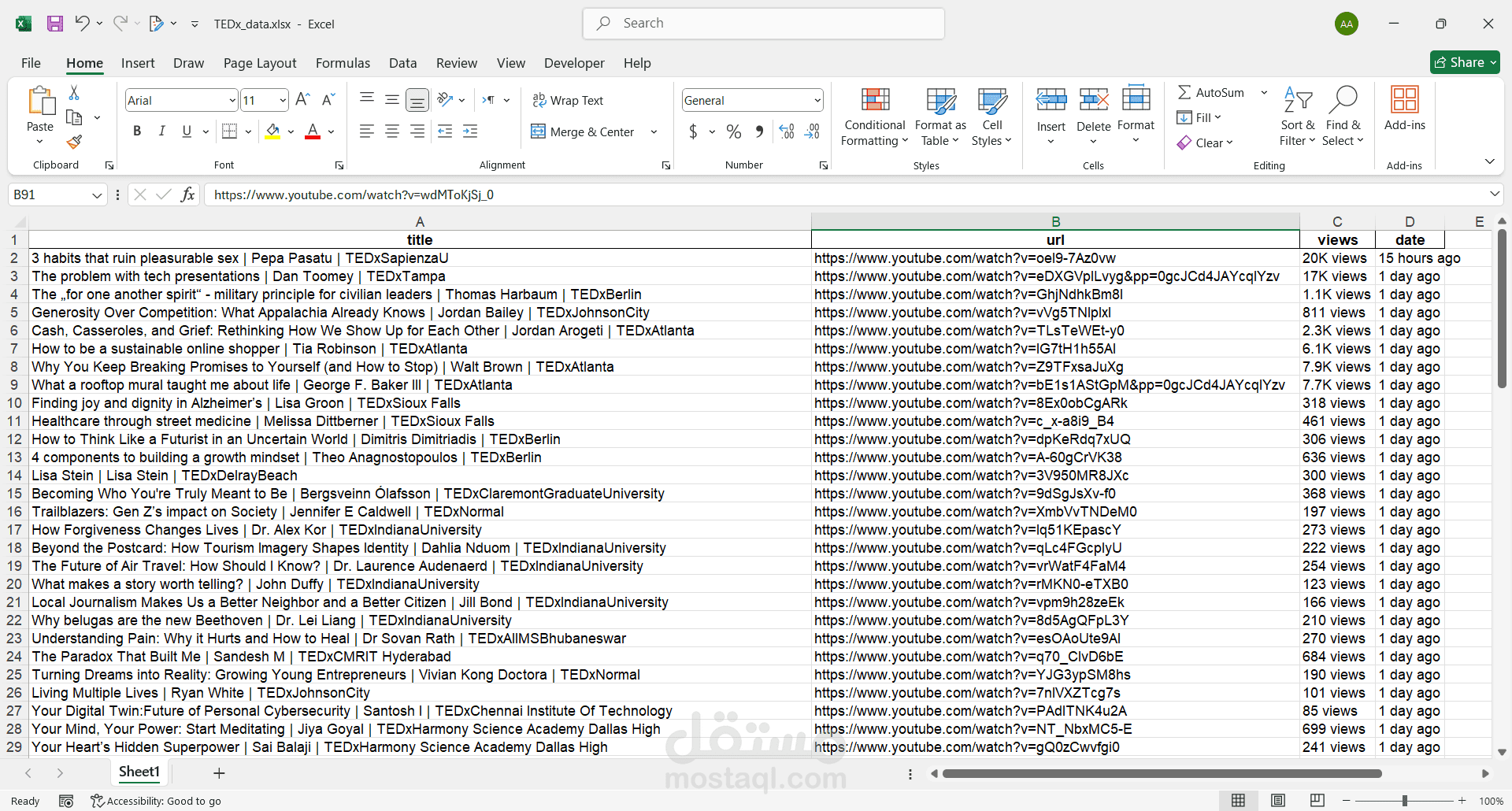Switch to the Developer tab

click(574, 63)
